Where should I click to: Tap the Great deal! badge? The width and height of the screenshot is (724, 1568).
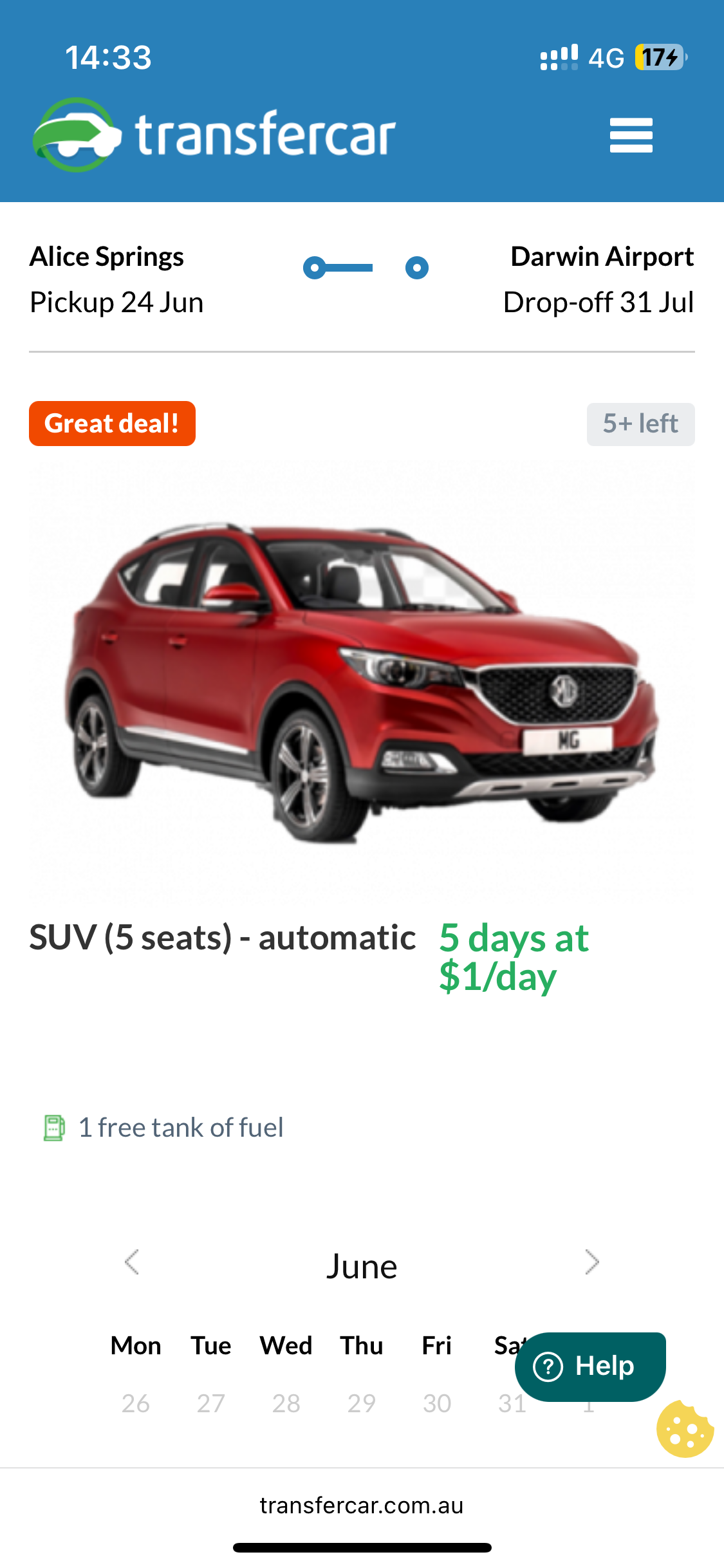pos(112,424)
